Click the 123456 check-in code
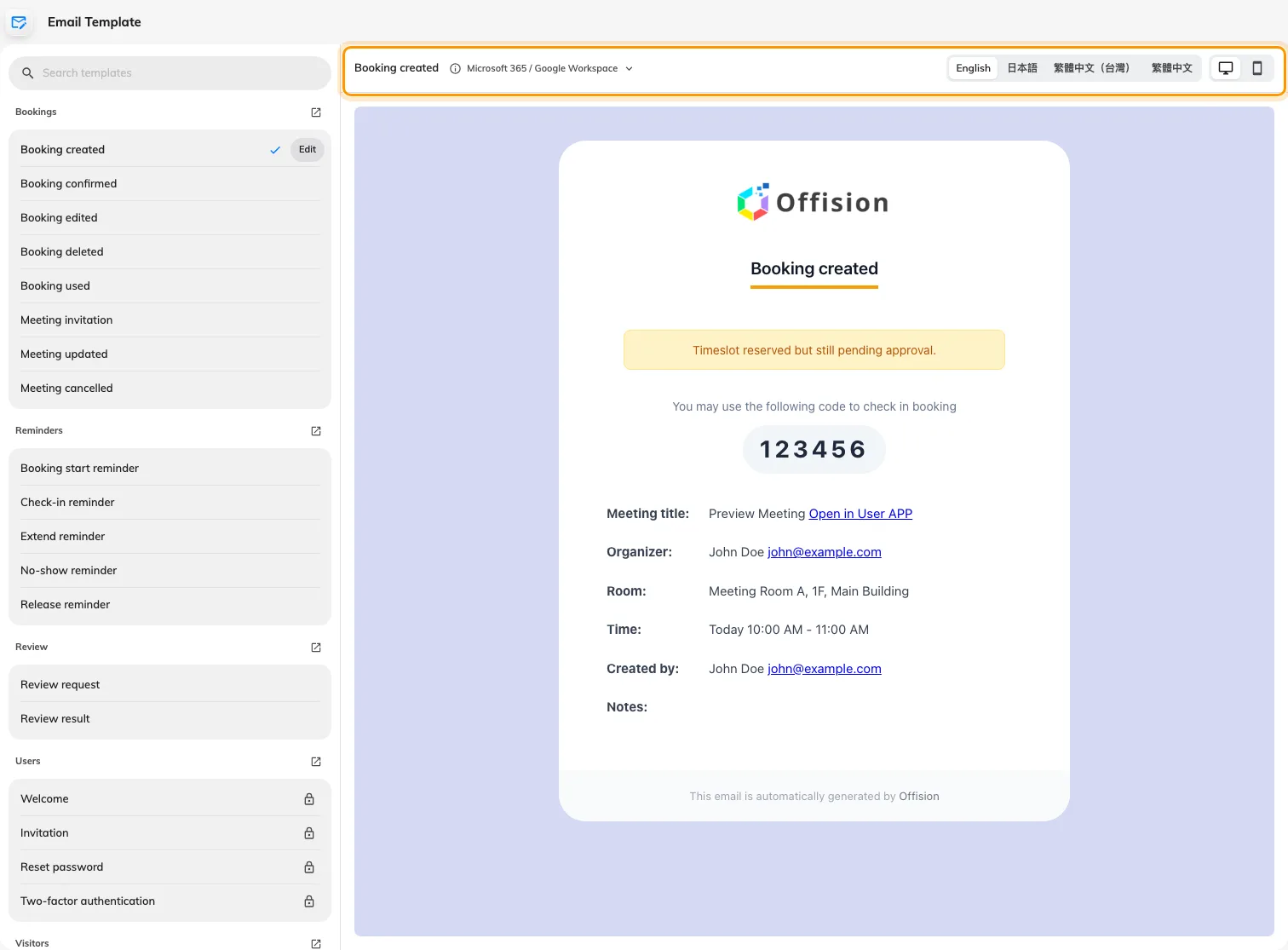This screenshot has width=1288, height=950. [x=814, y=449]
